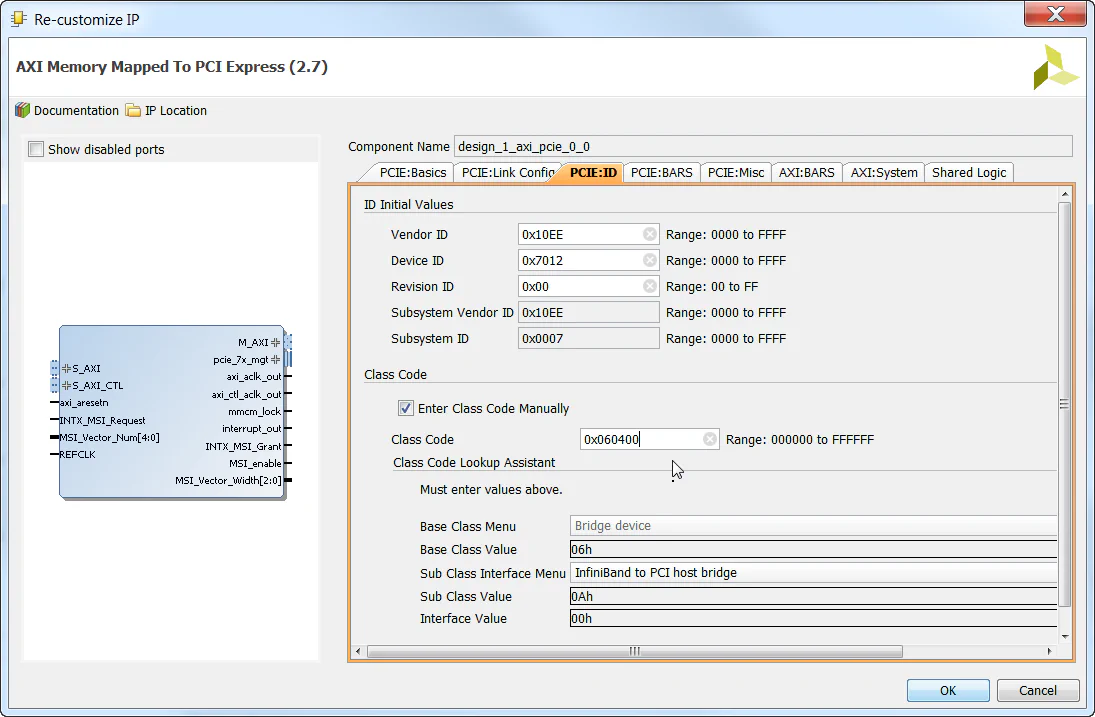The image size is (1095, 717).
Task: Dismiss the dialog via Cancel
Action: (x=1037, y=690)
